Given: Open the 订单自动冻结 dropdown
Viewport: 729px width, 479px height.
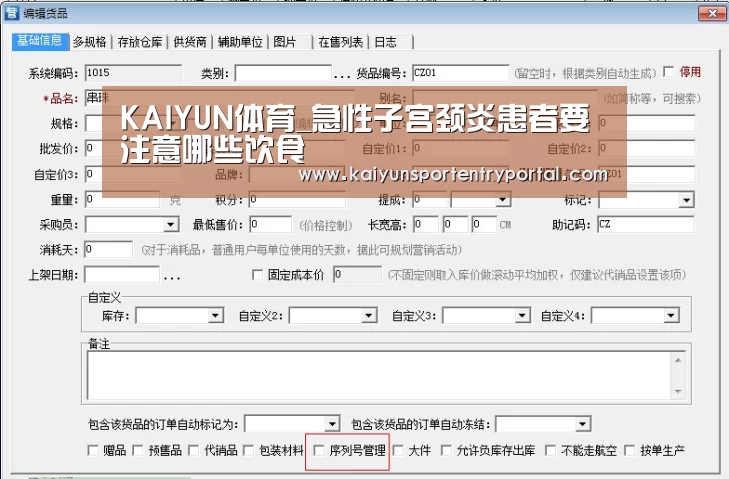Looking at the screenshot, I should (582, 424).
